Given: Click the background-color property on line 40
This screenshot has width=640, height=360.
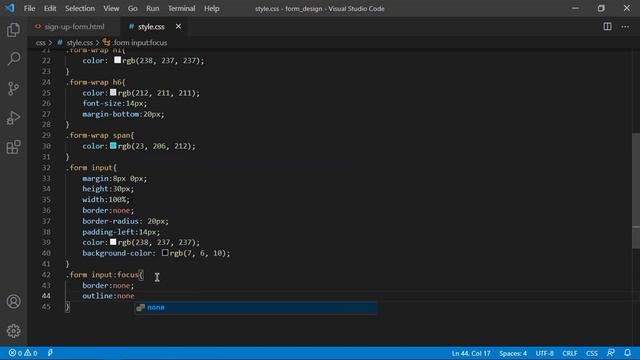Looking at the screenshot, I should [118, 253].
